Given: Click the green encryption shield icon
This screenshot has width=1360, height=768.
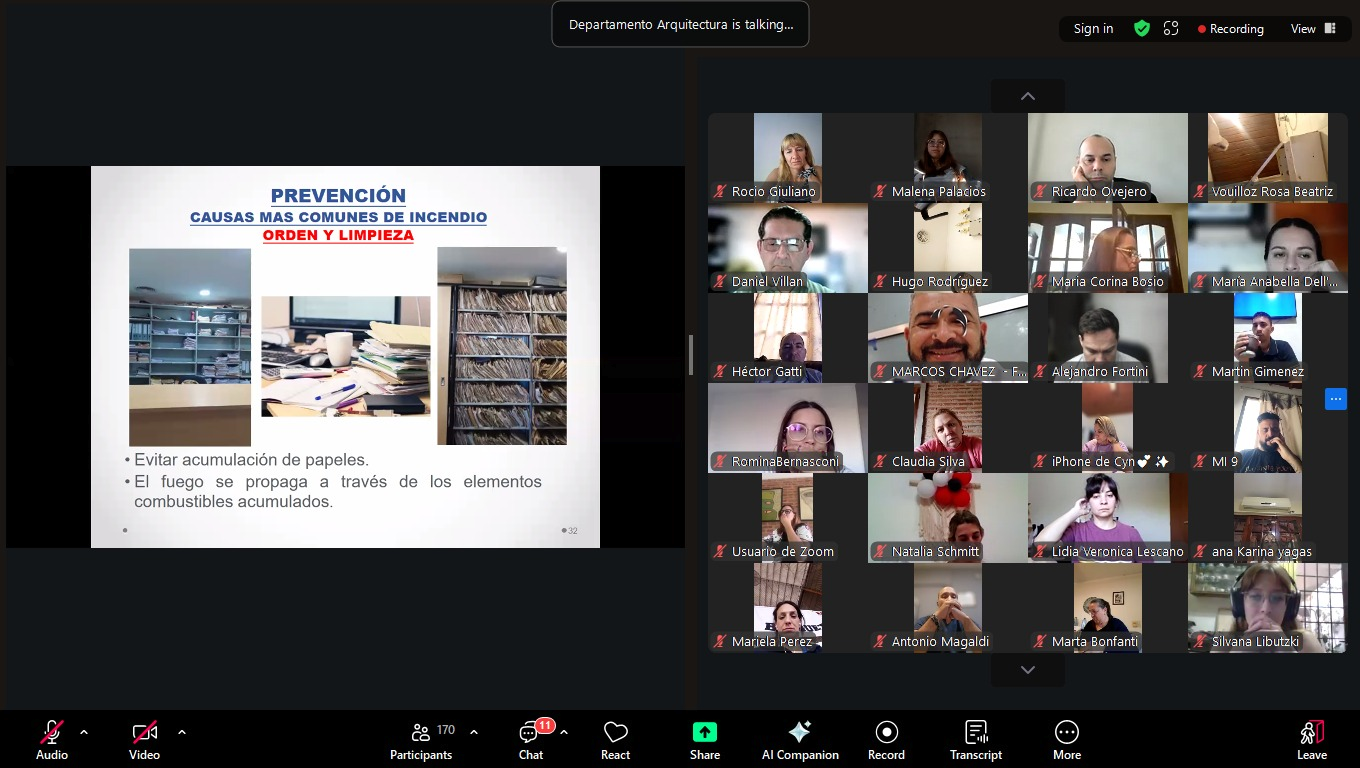Looking at the screenshot, I should click(x=1141, y=29).
